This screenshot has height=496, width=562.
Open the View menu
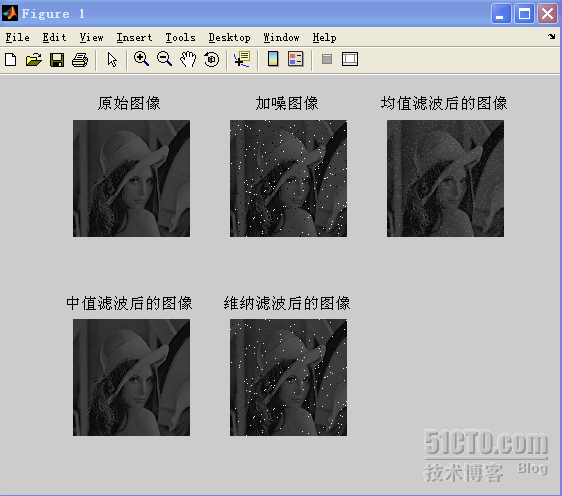click(91, 37)
